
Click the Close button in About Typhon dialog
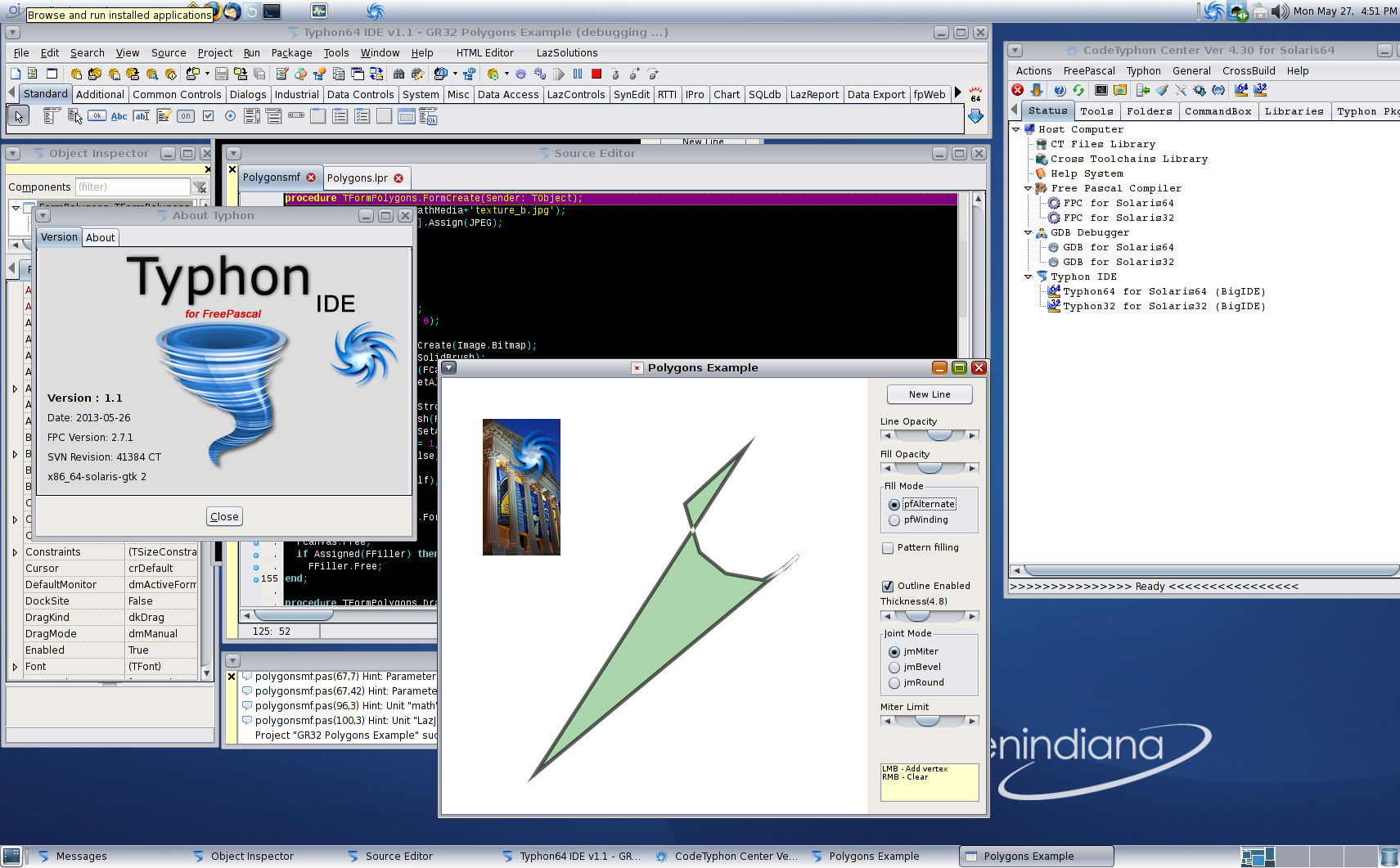pyautogui.click(x=224, y=517)
